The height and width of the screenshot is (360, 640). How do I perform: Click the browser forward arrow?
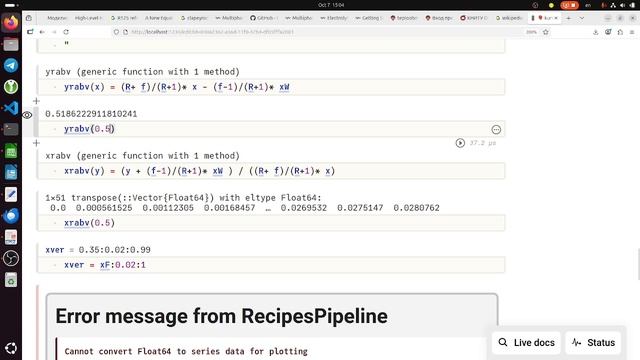tap(54, 32)
